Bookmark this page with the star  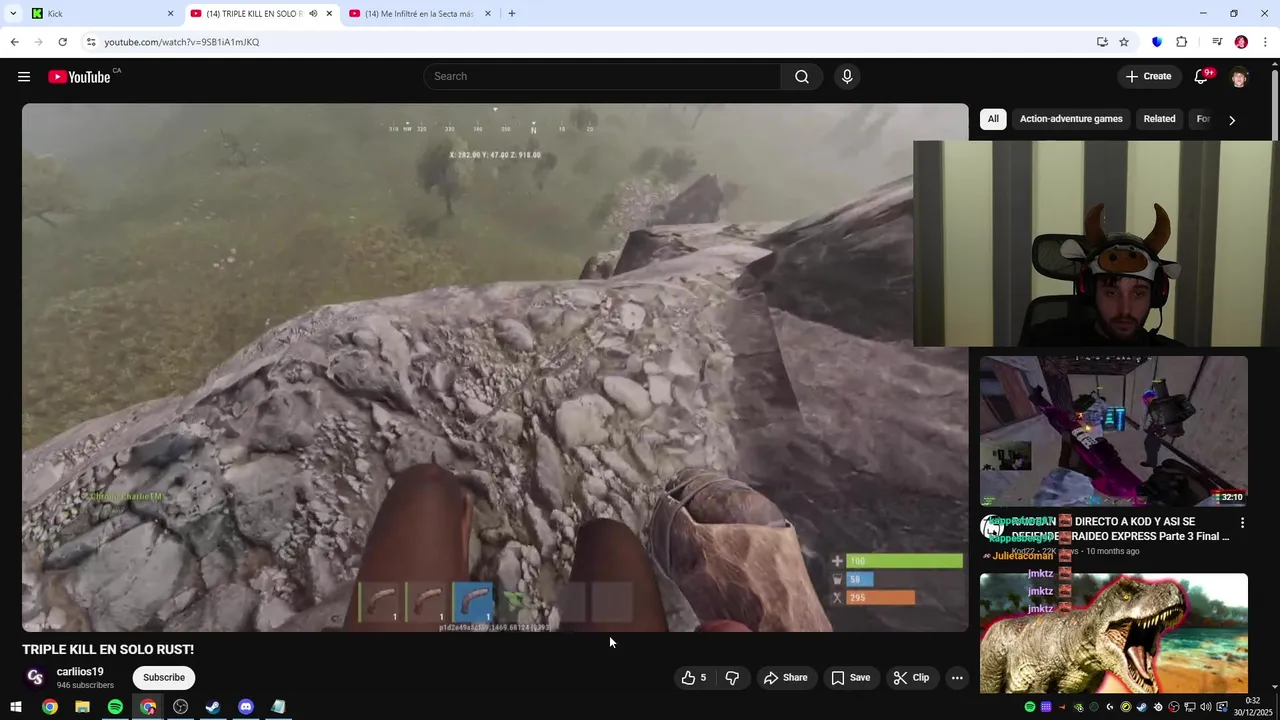[1124, 42]
